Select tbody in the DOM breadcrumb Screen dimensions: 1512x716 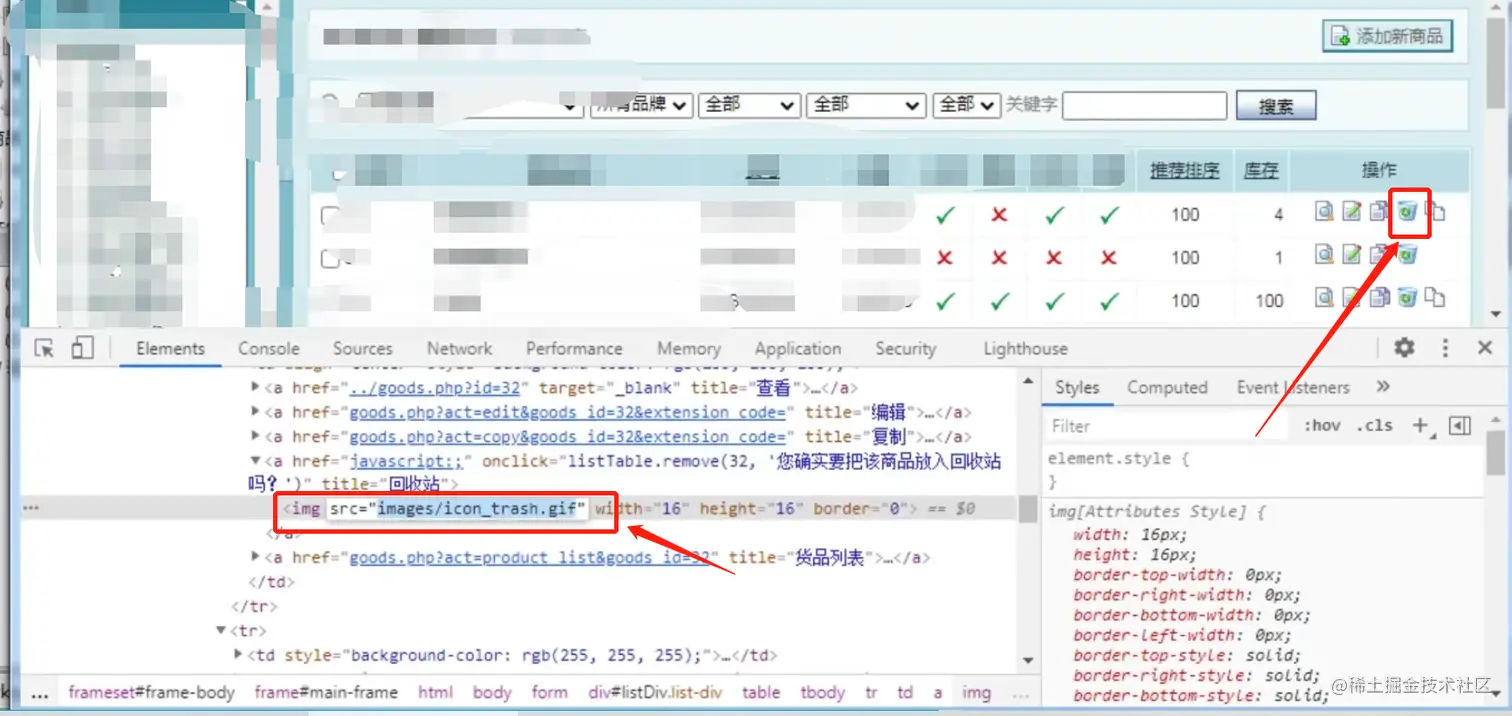click(825, 692)
